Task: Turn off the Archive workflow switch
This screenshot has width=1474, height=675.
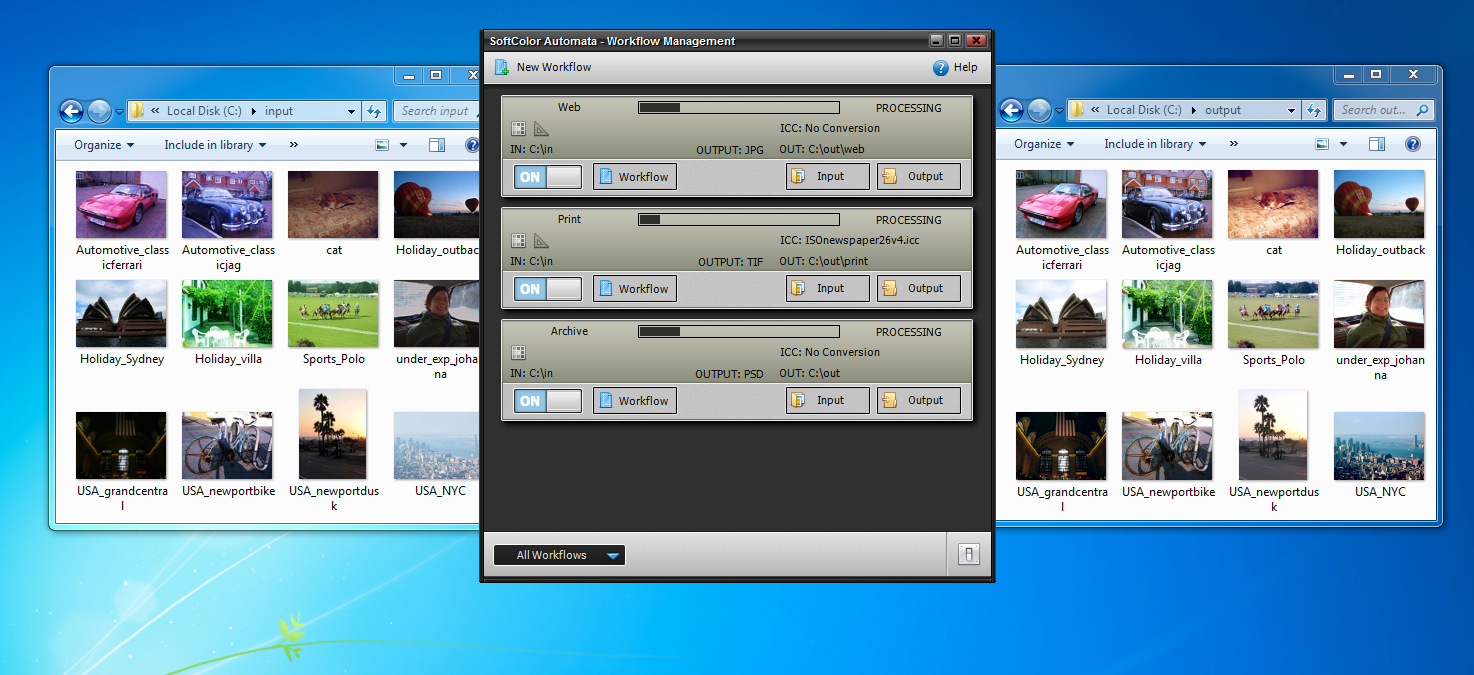Action: (547, 401)
